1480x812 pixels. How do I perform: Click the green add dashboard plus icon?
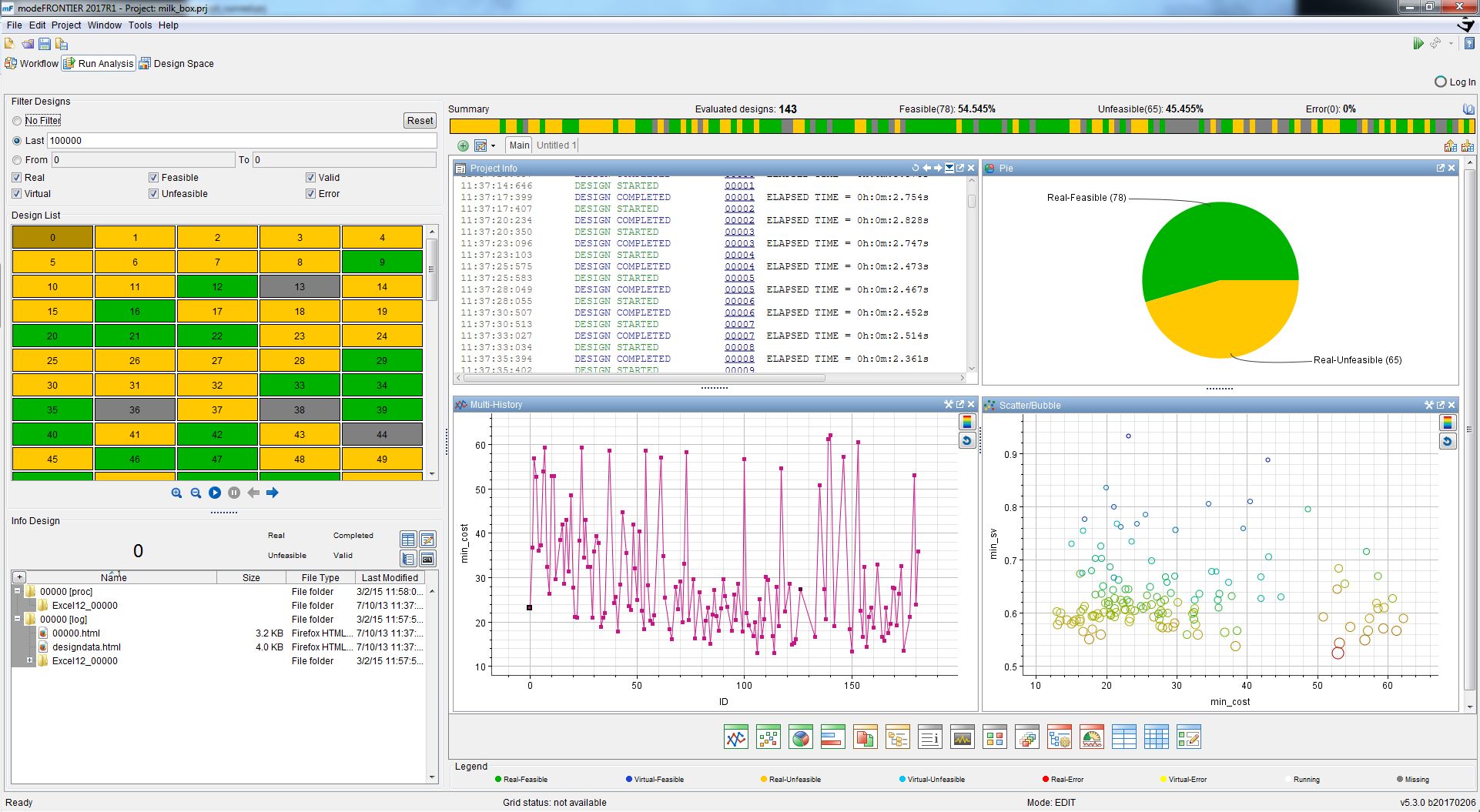463,145
